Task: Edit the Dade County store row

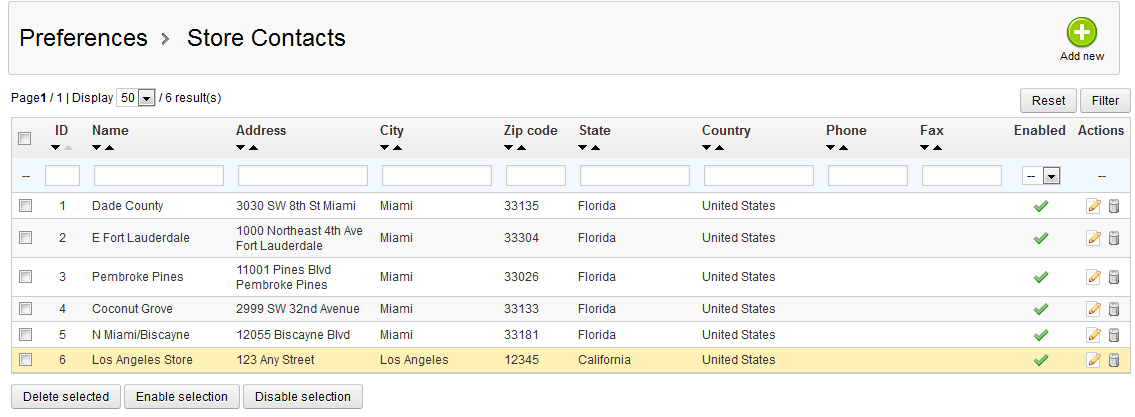Action: [x=1094, y=206]
